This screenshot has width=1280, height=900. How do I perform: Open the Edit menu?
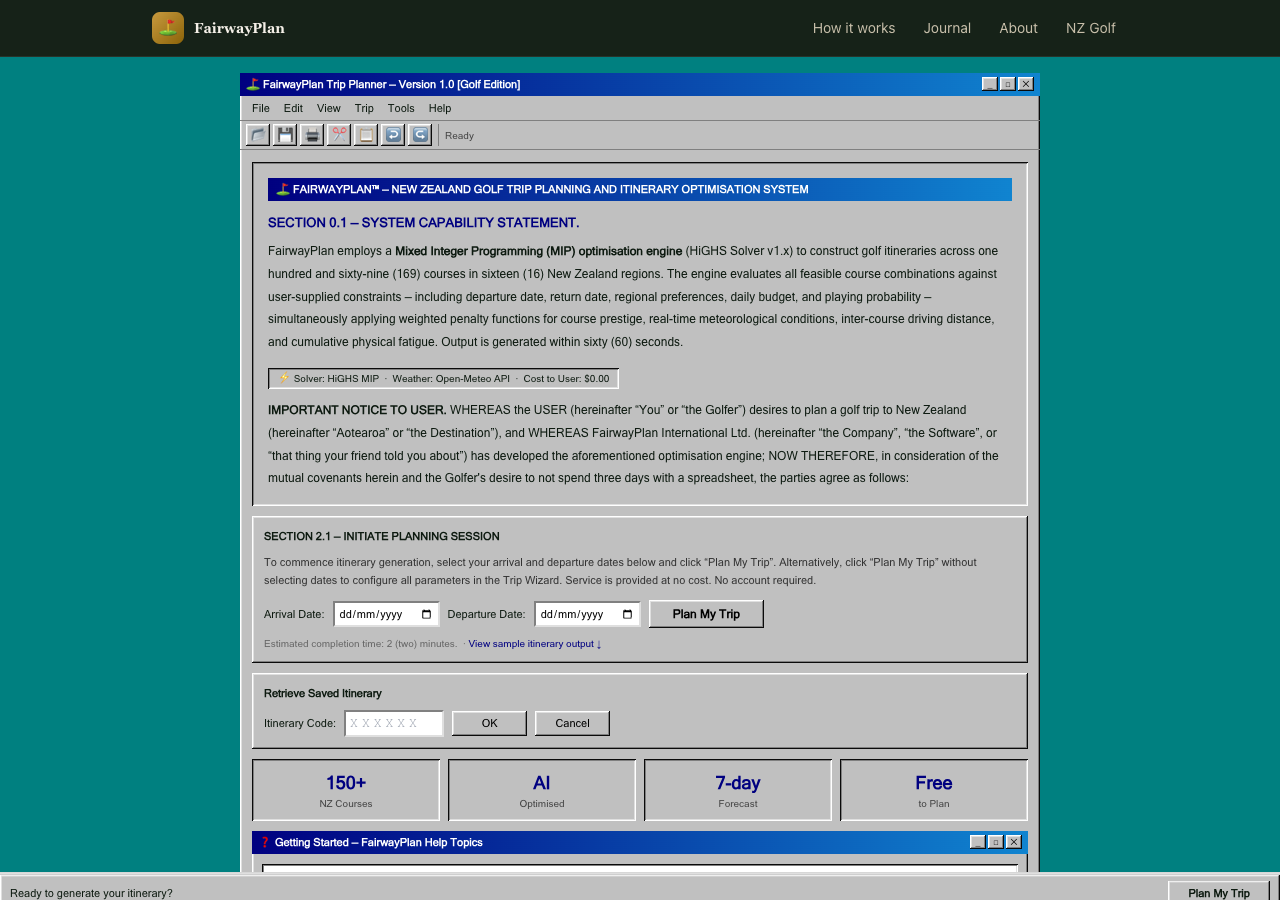[293, 108]
